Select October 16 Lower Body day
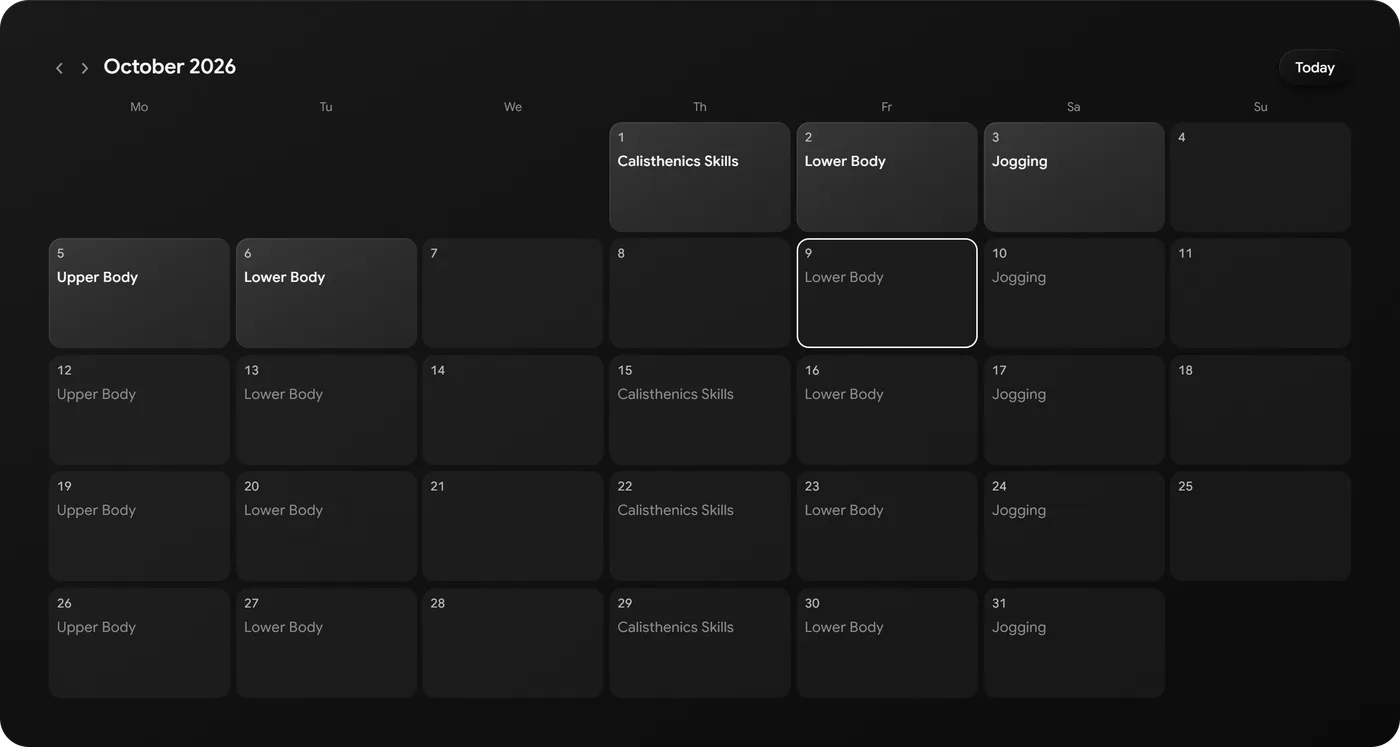 [x=887, y=410]
